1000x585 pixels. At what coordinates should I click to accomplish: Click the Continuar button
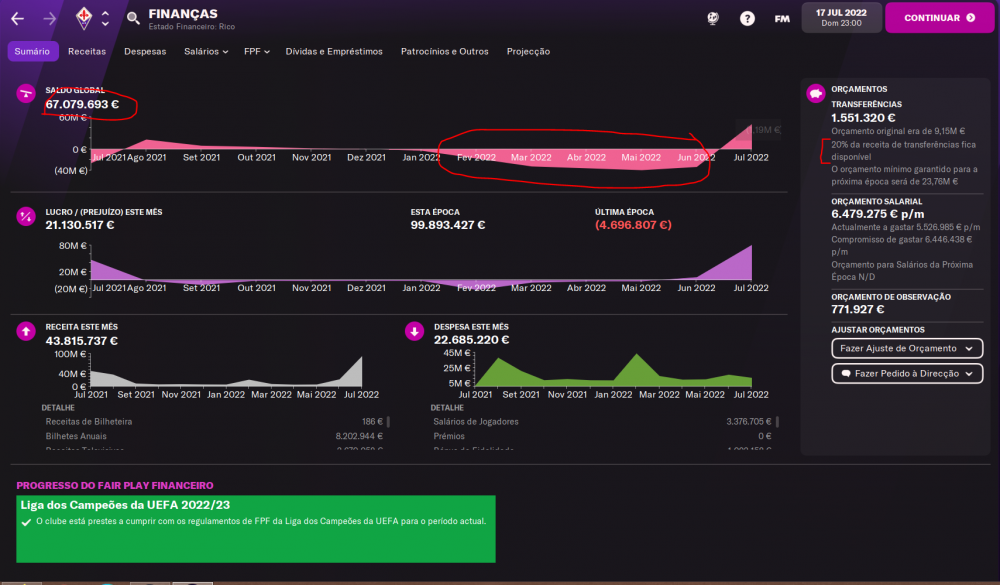tap(939, 18)
